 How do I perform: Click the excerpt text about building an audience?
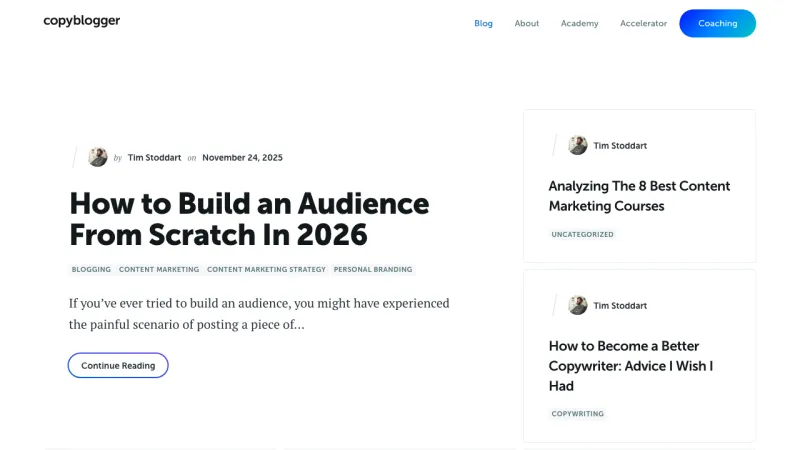(x=259, y=314)
